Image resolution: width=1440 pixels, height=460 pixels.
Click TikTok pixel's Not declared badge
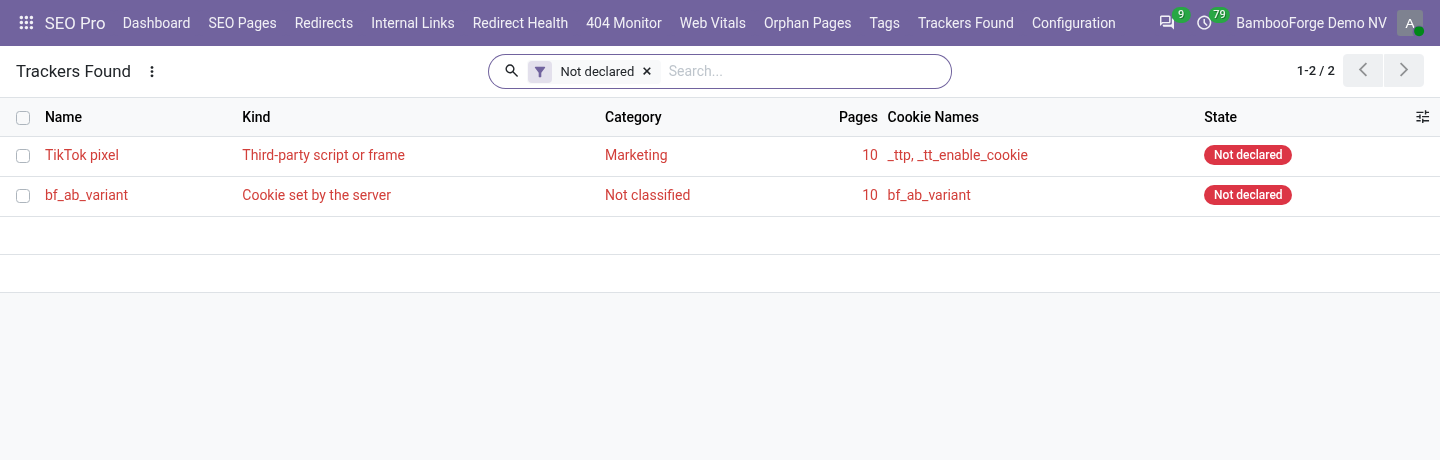tap(1248, 155)
